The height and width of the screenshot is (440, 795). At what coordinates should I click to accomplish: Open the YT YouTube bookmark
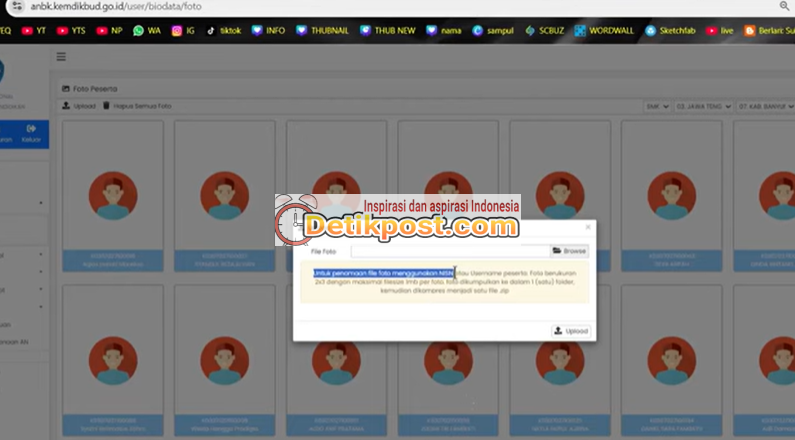point(34,31)
